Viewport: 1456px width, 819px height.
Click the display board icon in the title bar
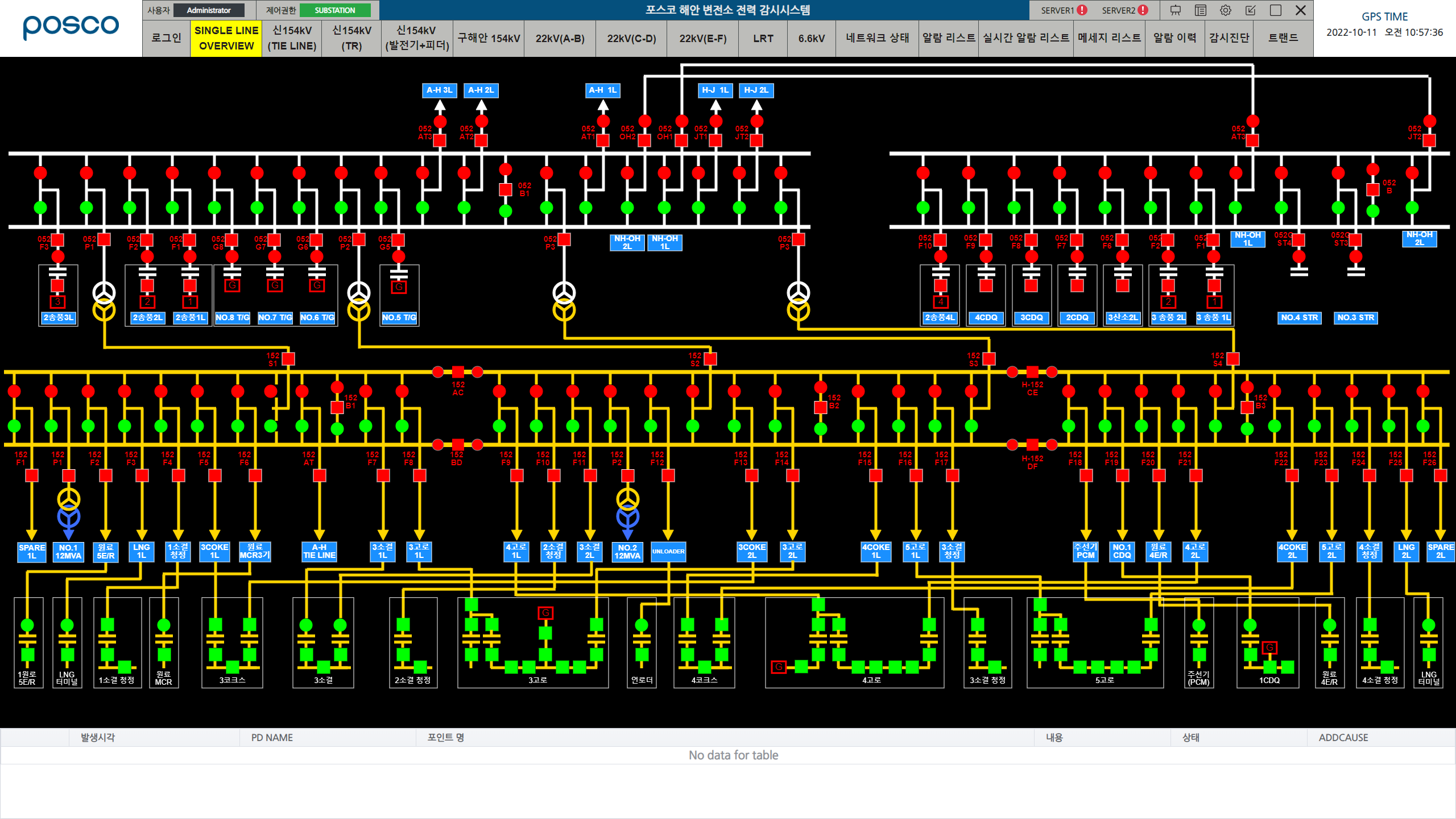tap(1176, 10)
